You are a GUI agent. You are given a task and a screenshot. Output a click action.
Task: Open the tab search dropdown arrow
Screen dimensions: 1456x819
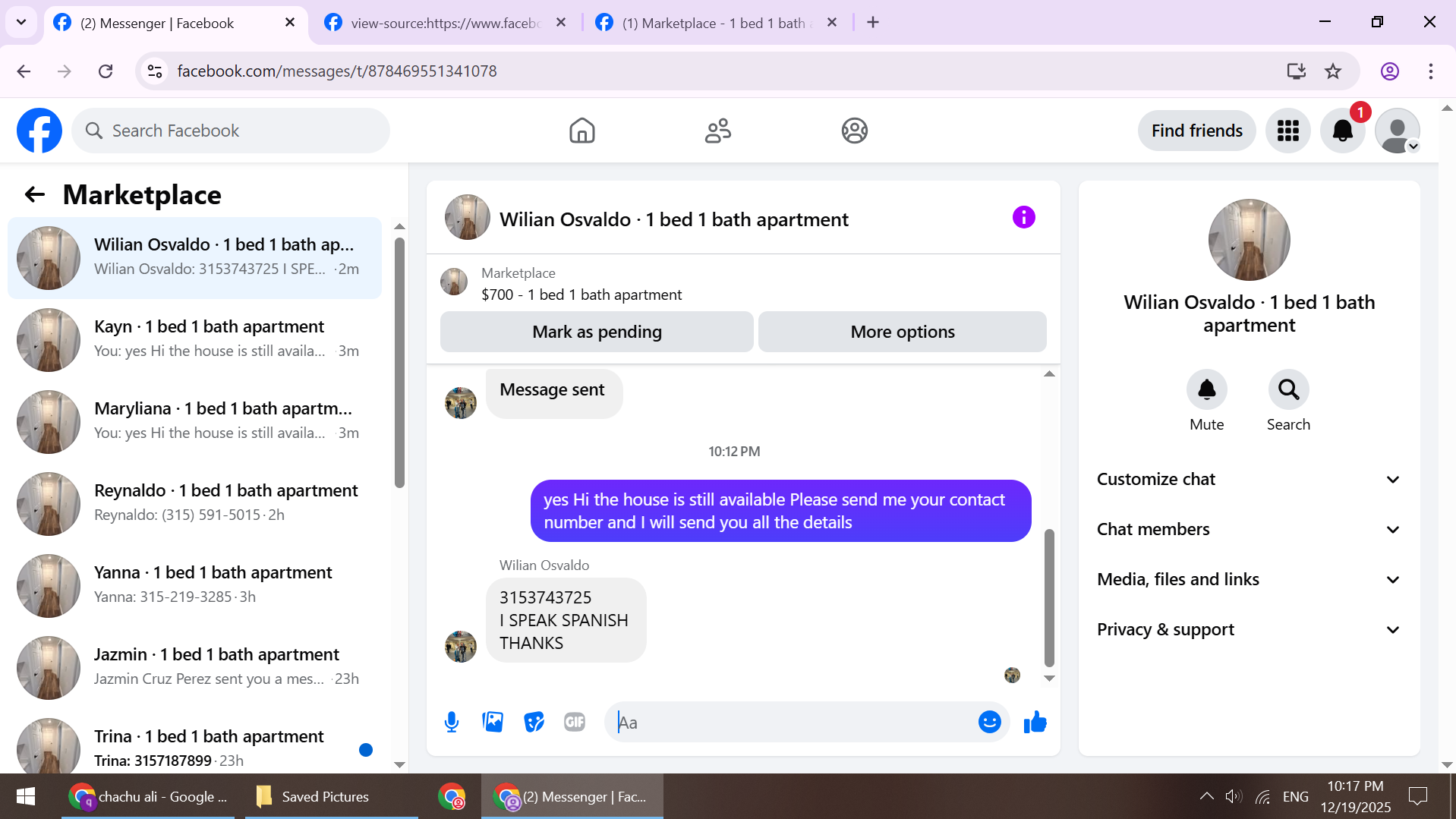pos(21,23)
